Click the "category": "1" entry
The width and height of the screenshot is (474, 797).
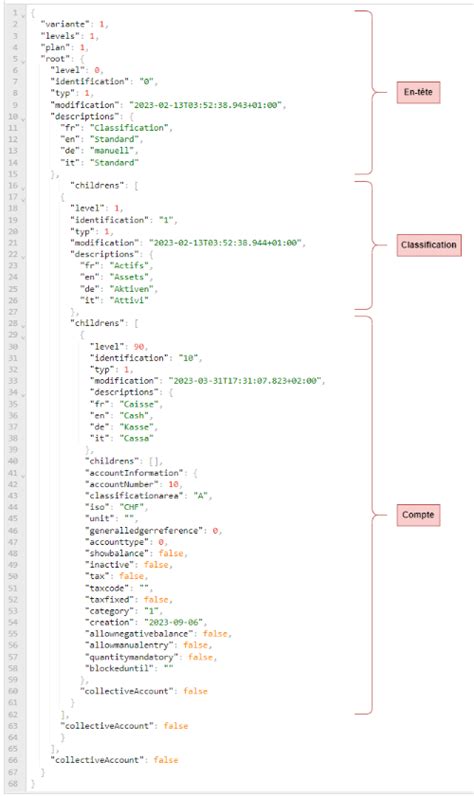pyautogui.click(x=124, y=611)
